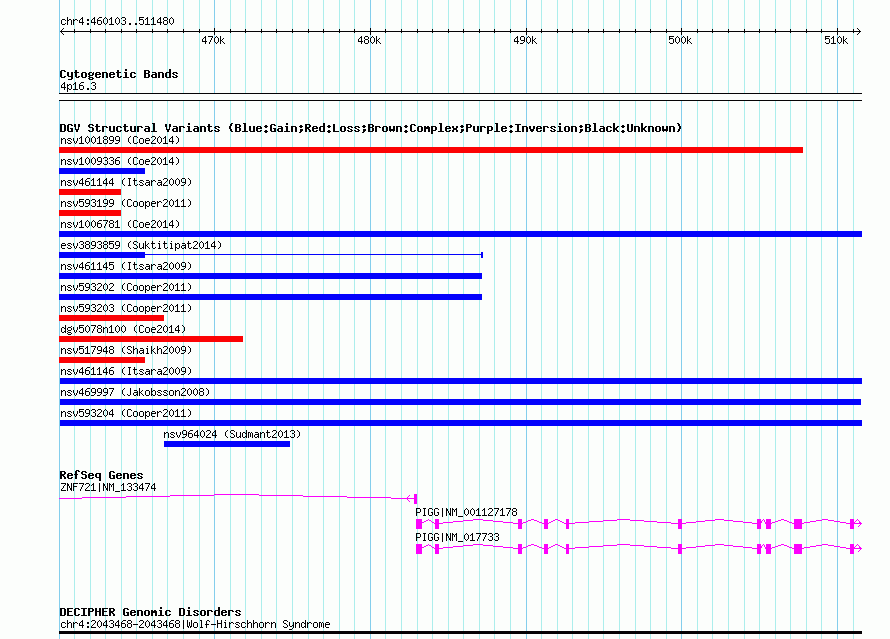The image size is (890, 639).
Task: Click the 4p16.3 band label
Action: (78, 86)
